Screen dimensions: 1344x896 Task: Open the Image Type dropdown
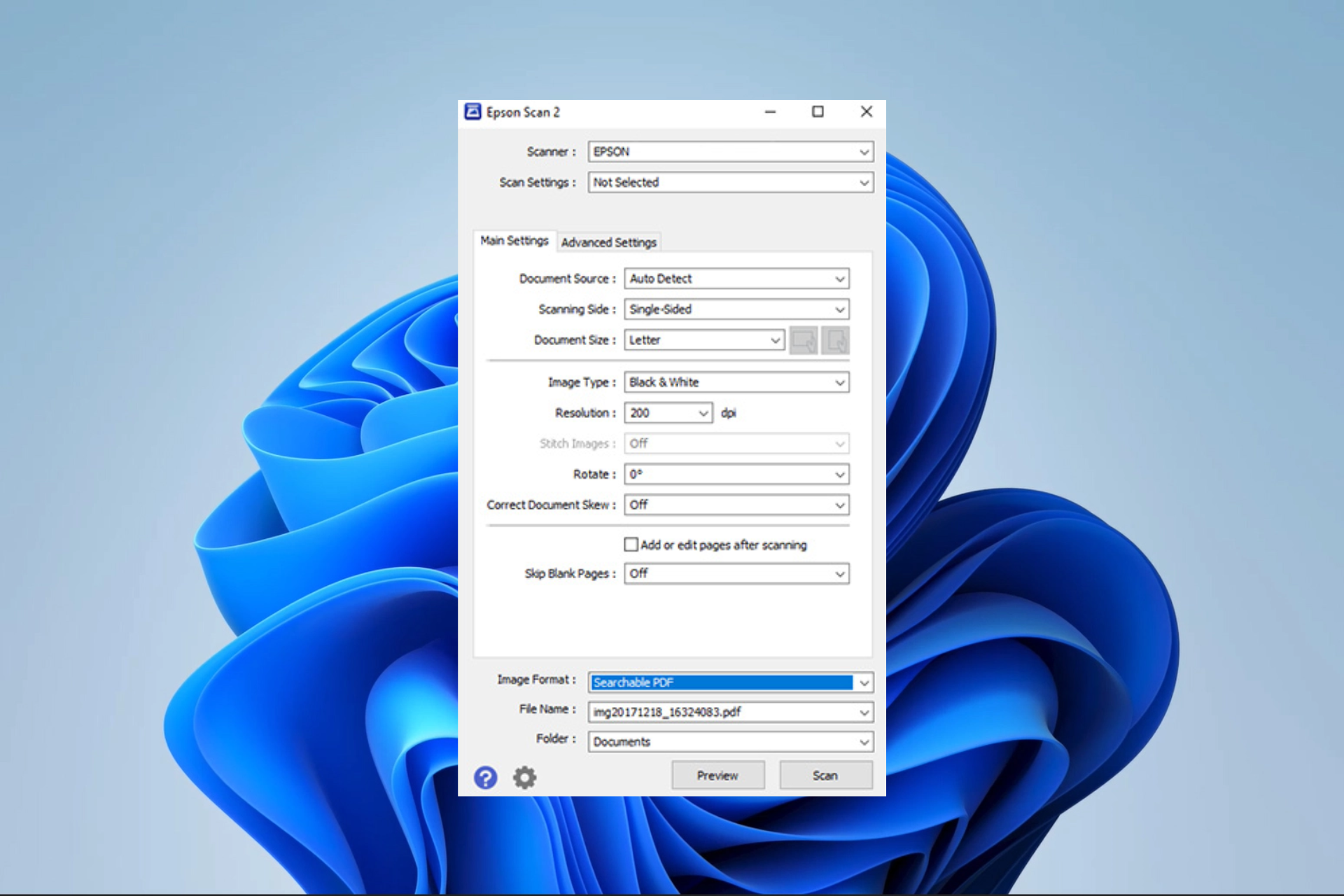(x=736, y=382)
